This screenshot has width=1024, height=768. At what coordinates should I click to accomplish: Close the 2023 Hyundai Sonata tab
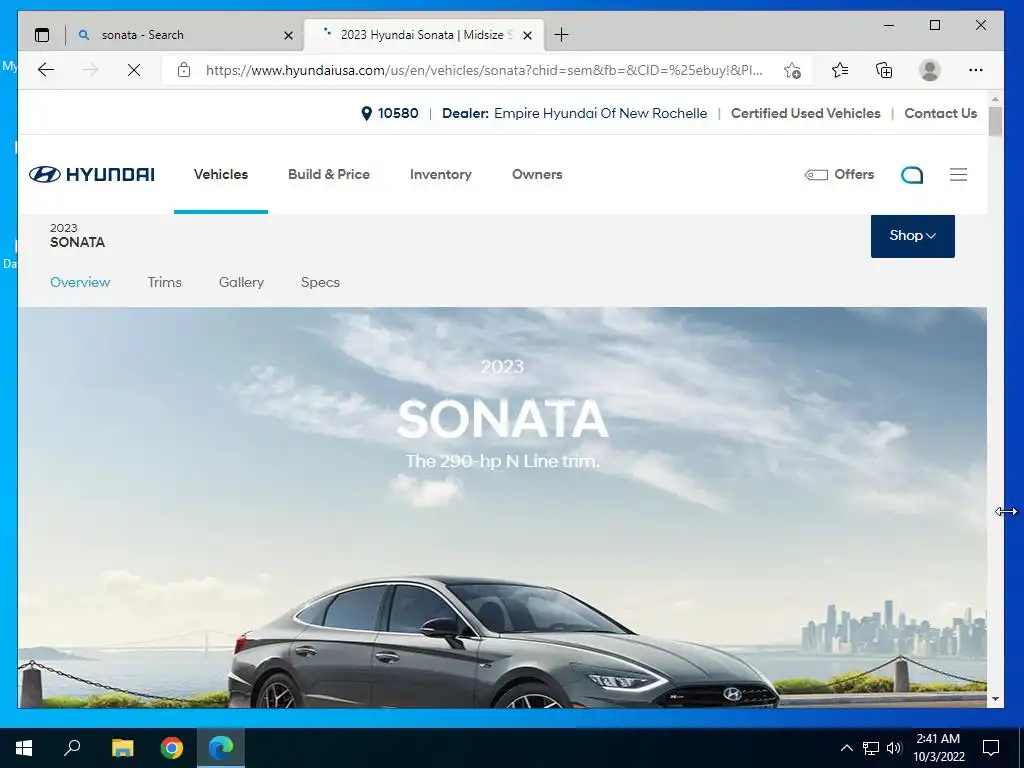pos(528,35)
